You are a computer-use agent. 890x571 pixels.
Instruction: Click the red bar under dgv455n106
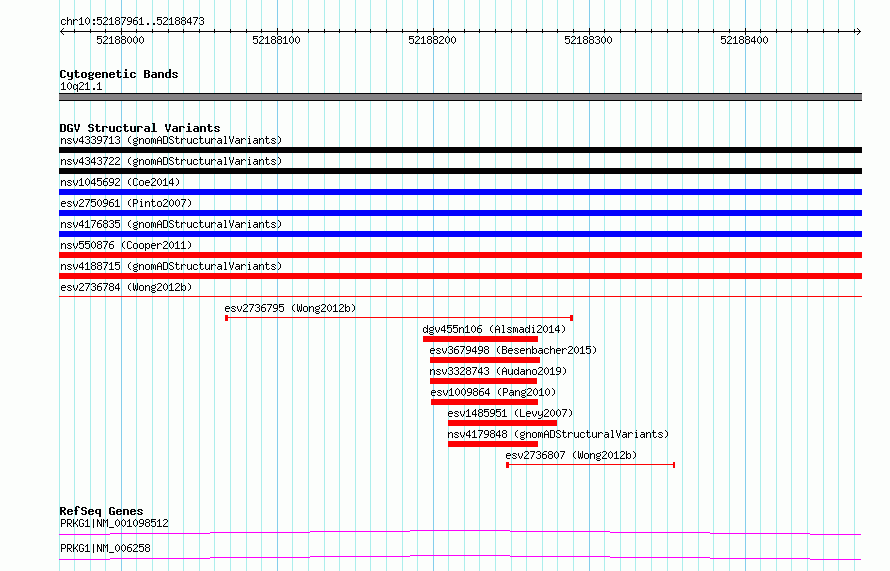(x=480, y=339)
